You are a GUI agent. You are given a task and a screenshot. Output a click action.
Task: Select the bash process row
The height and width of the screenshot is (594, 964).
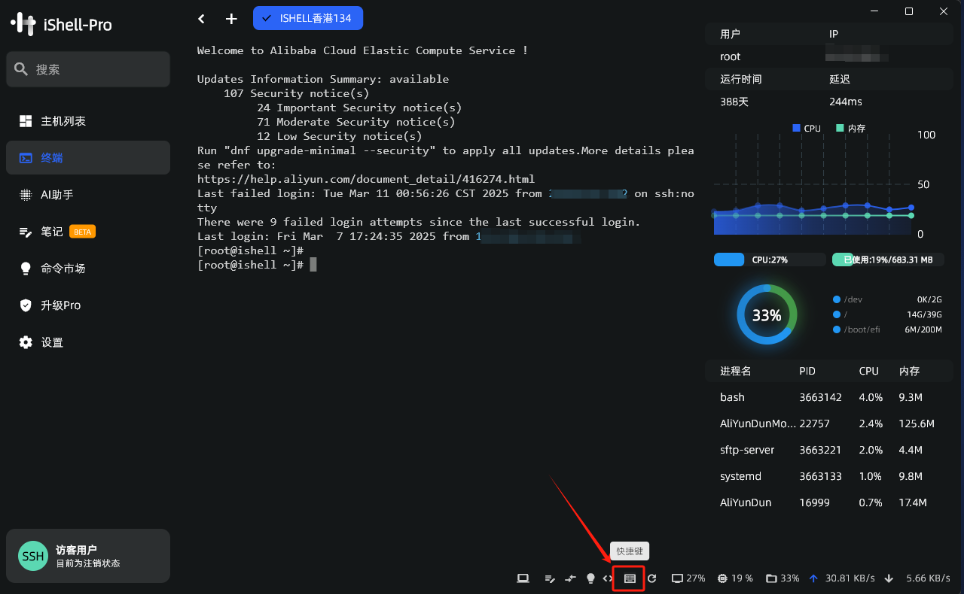tap(828, 397)
